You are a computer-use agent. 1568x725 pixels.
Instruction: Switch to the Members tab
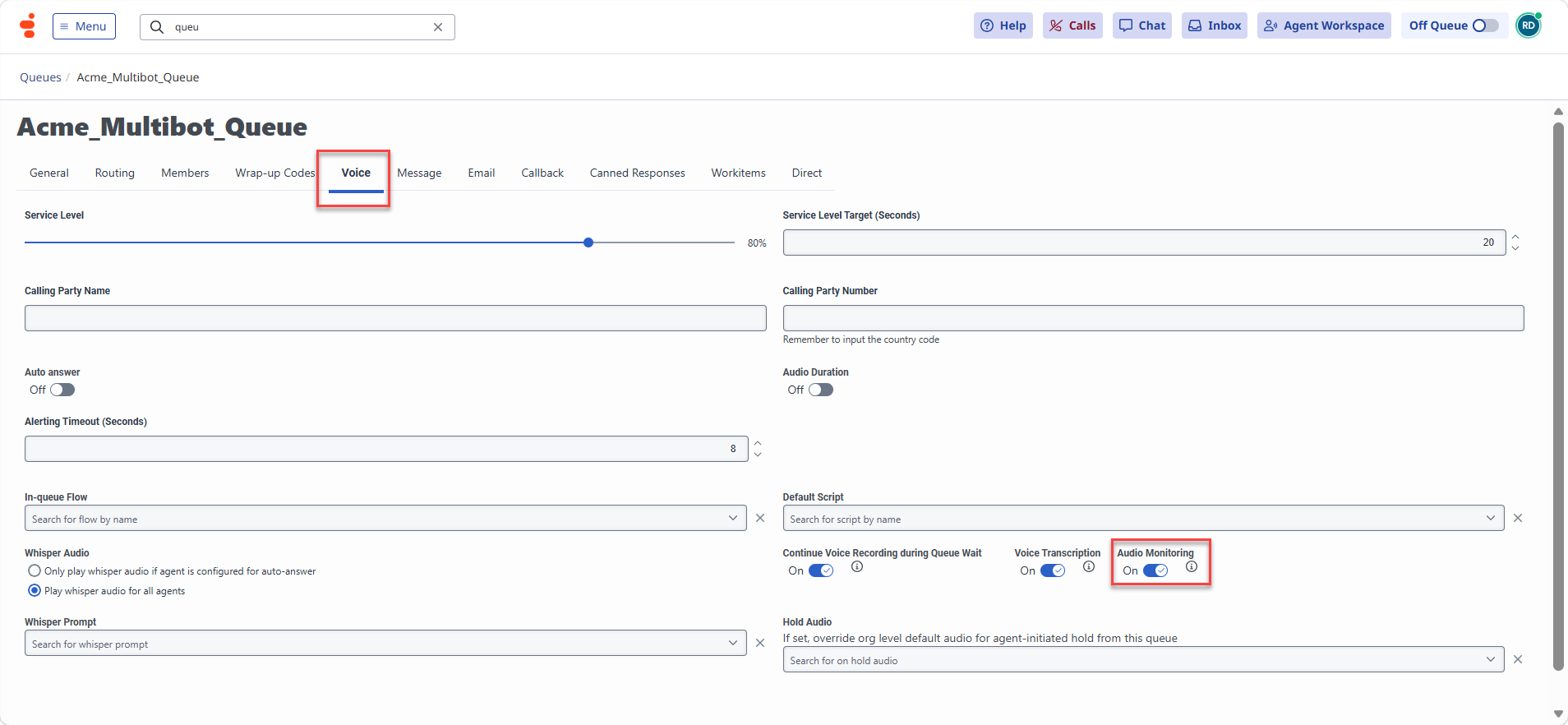[185, 173]
